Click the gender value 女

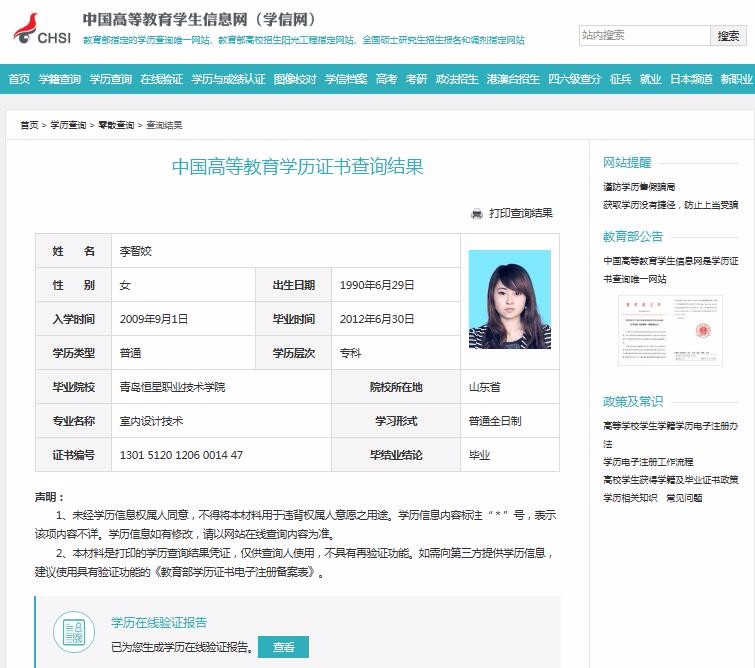click(125, 285)
